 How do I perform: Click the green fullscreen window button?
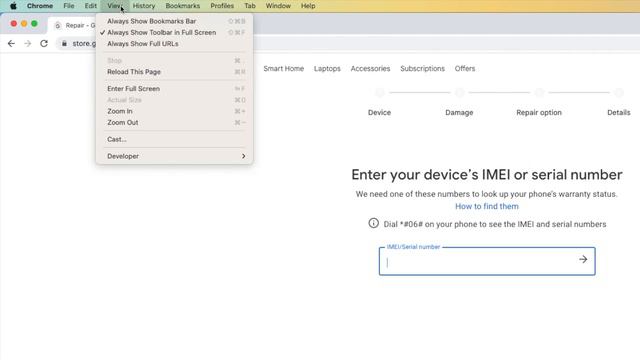coord(34,24)
